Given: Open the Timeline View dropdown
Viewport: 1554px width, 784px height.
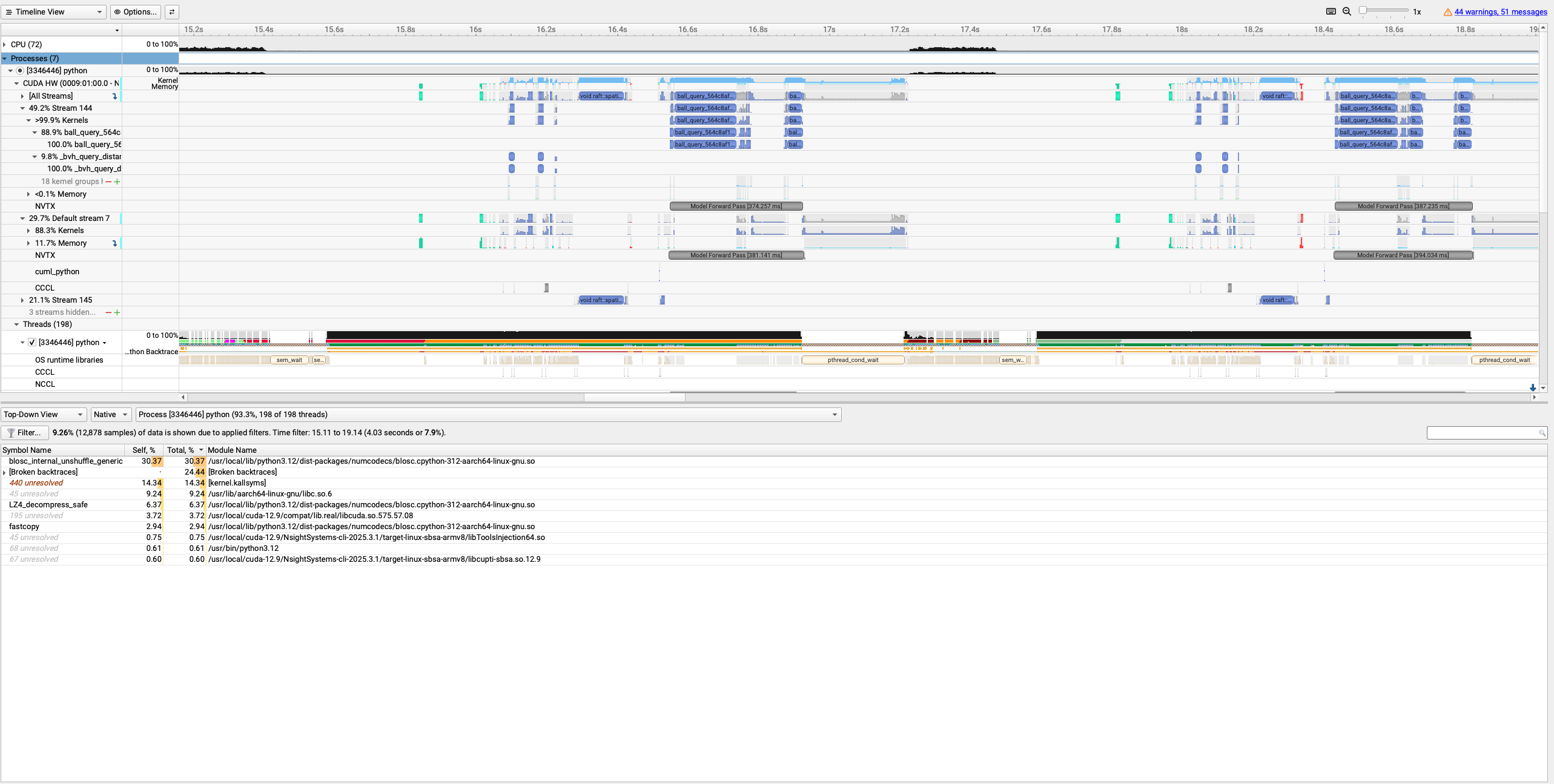Looking at the screenshot, I should click(x=54, y=12).
